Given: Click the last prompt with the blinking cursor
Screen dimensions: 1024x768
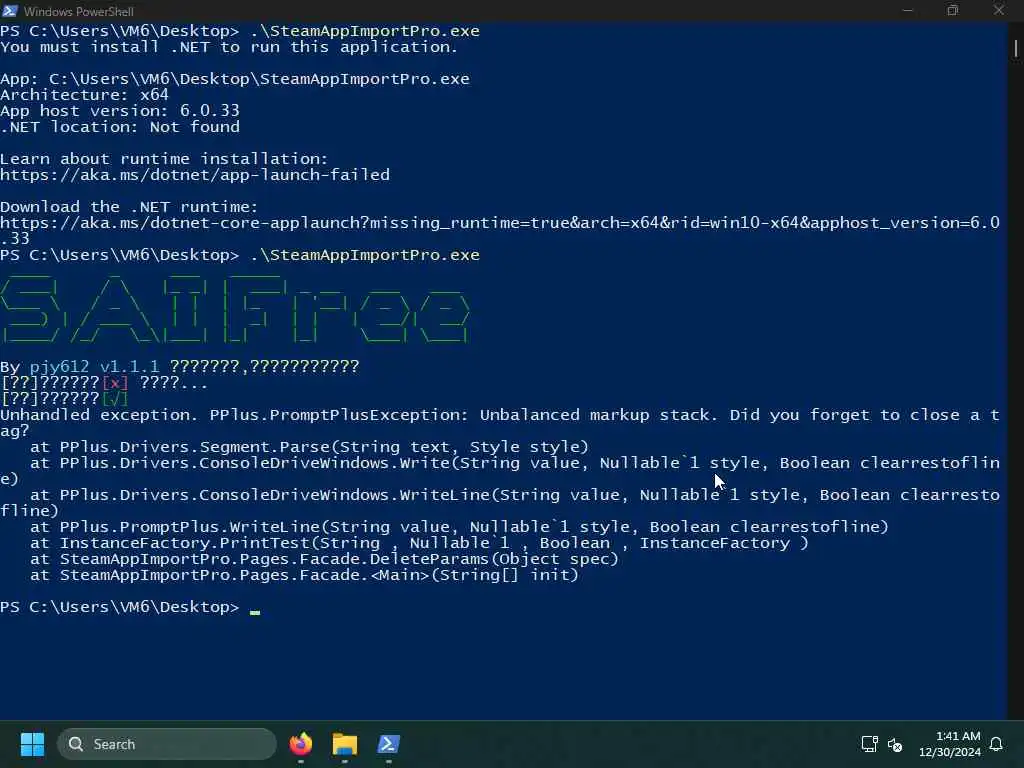Looking at the screenshot, I should coord(131,607).
